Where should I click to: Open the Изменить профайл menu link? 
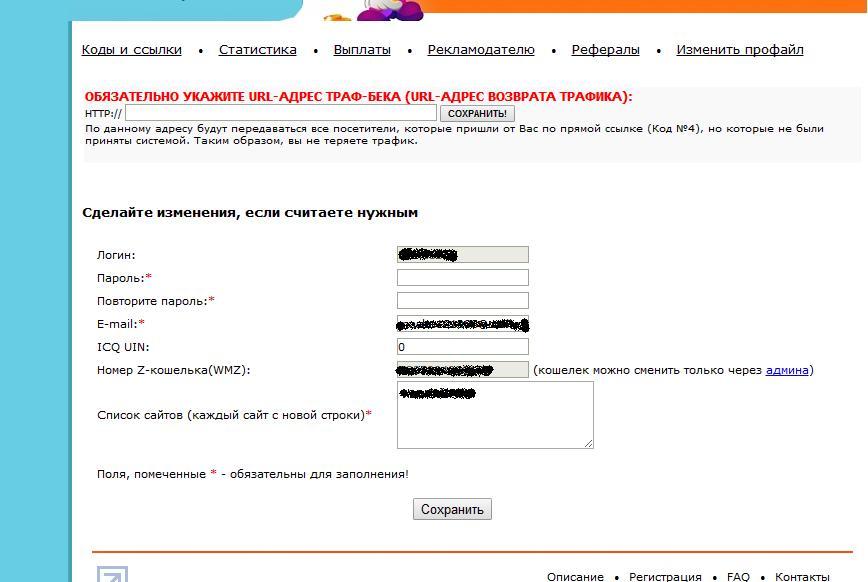[740, 50]
